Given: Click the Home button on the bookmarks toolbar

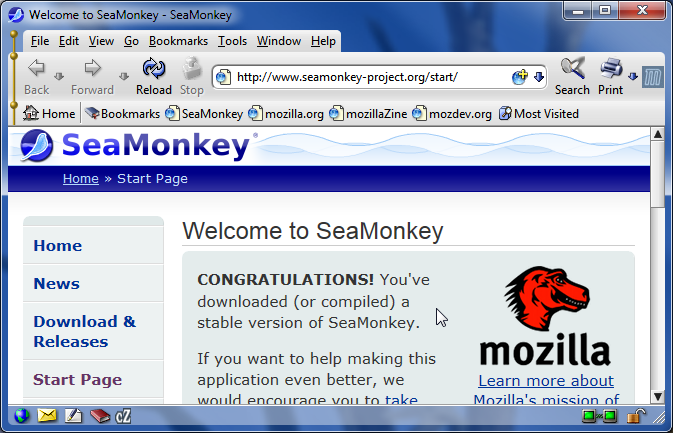Looking at the screenshot, I should 49,114.
